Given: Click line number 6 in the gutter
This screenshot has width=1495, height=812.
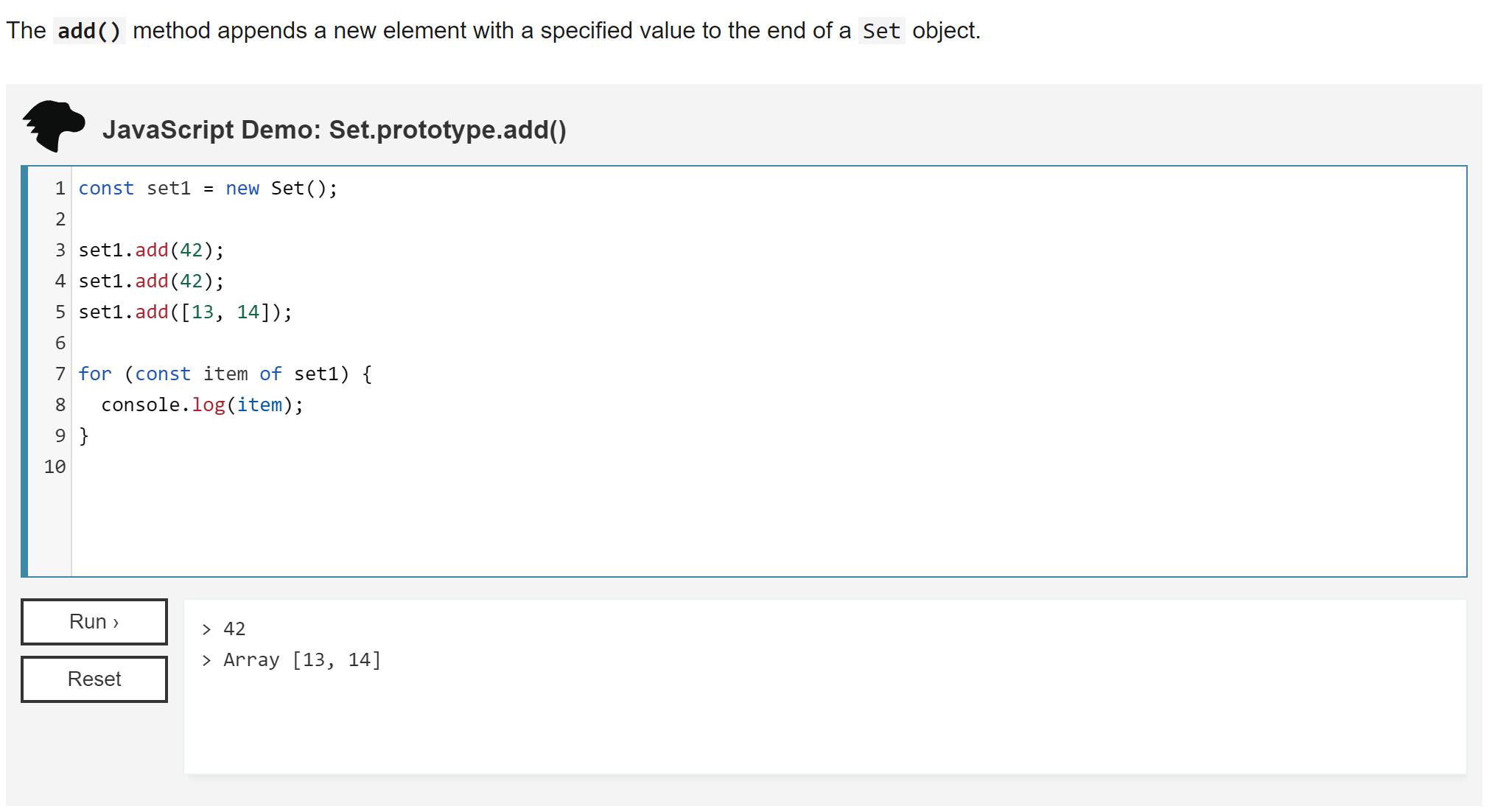Looking at the screenshot, I should coord(60,343).
